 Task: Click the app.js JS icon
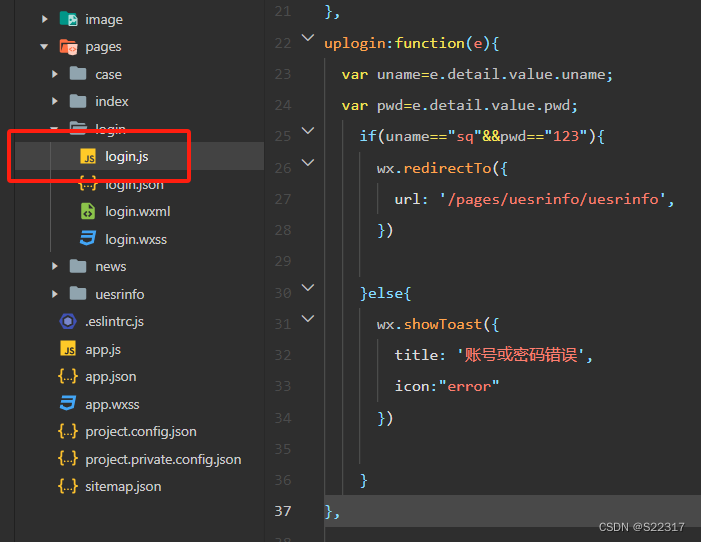(x=68, y=349)
